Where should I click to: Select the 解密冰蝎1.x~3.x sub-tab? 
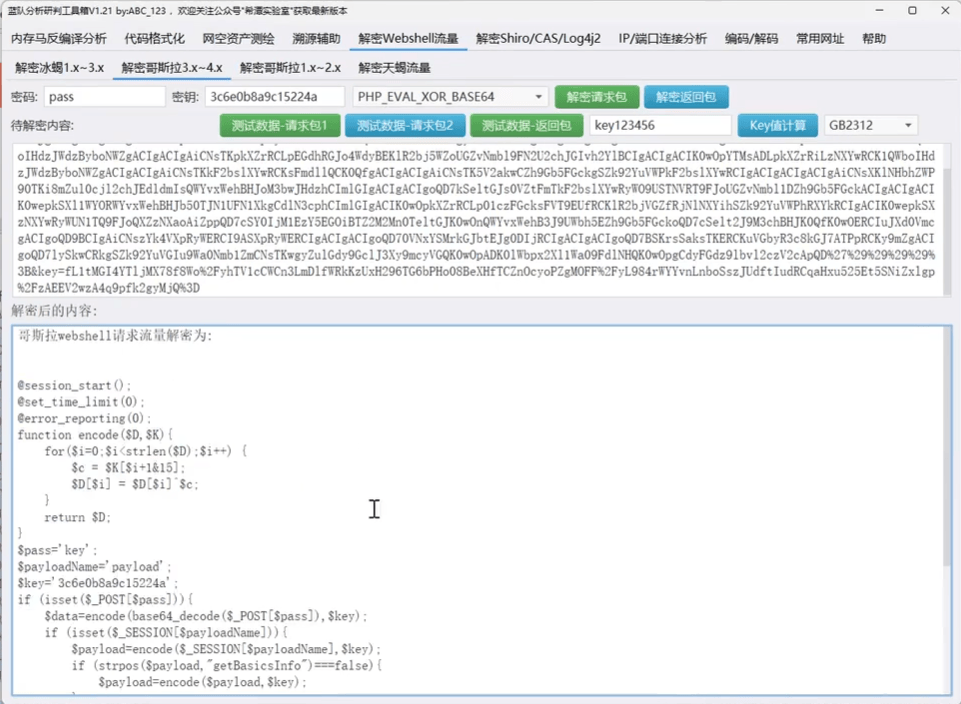pyautogui.click(x=59, y=67)
